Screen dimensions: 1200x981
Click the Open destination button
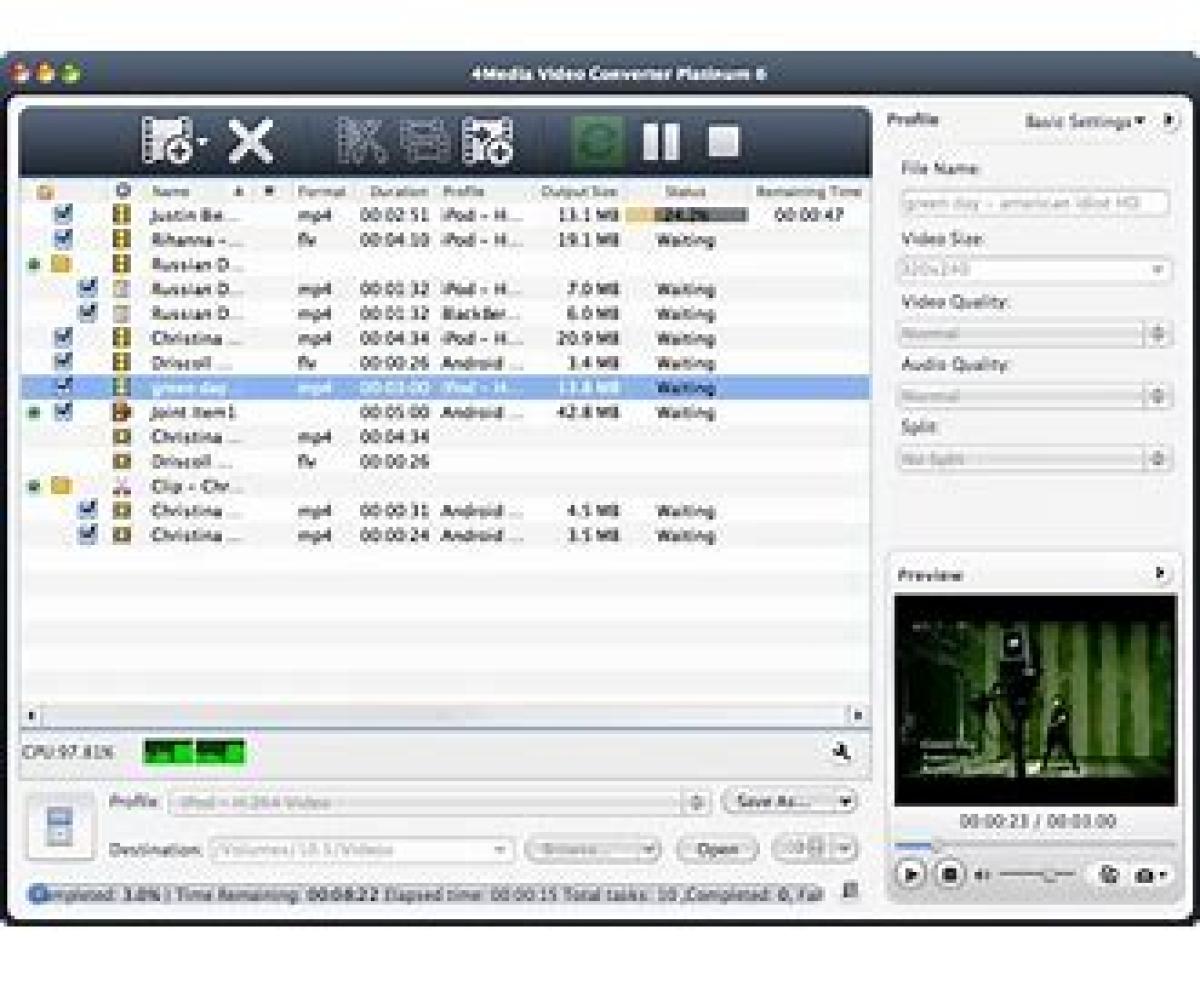point(716,849)
